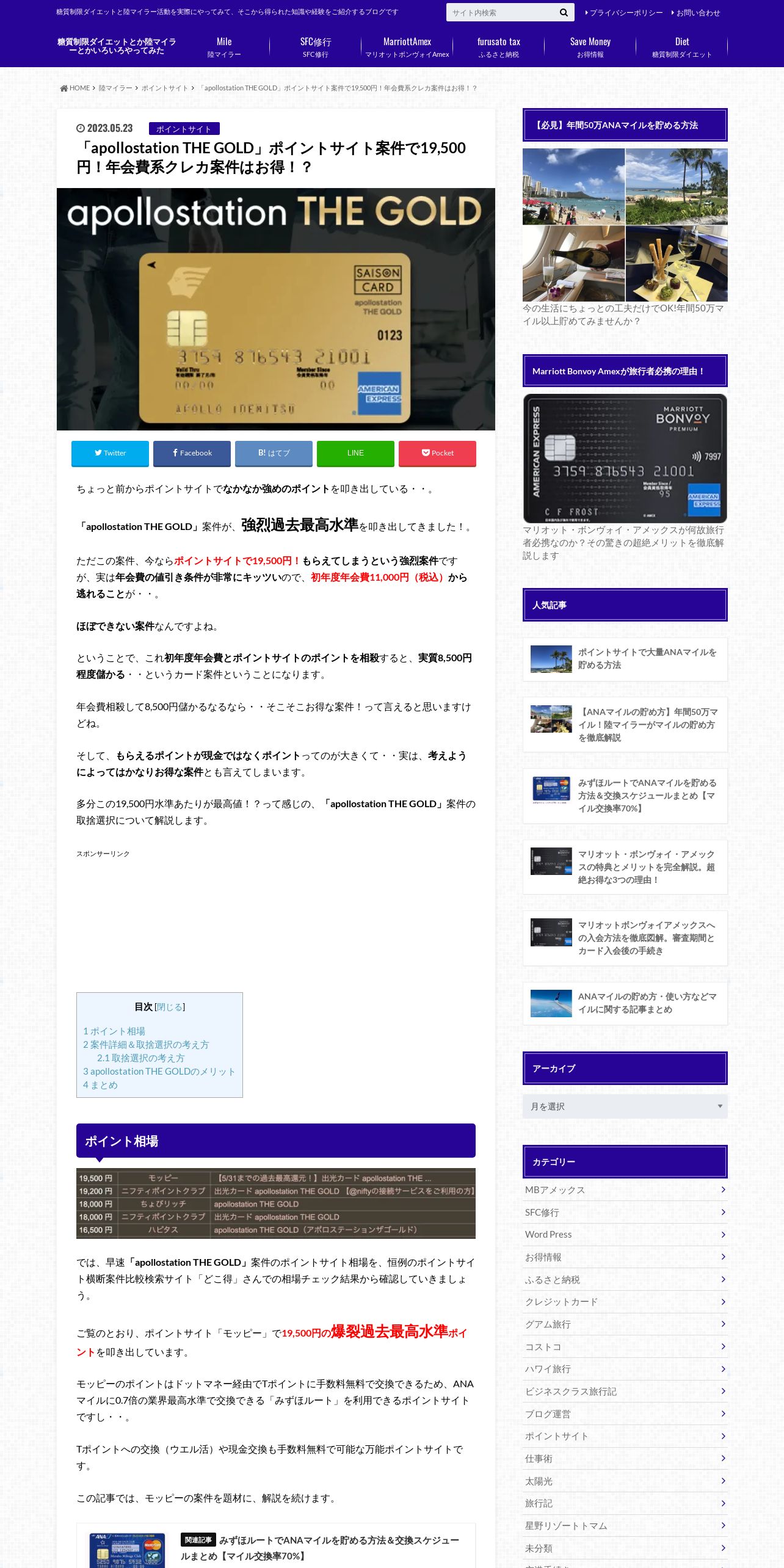Click the site search input field
The image size is (784, 1568).
click(x=502, y=12)
